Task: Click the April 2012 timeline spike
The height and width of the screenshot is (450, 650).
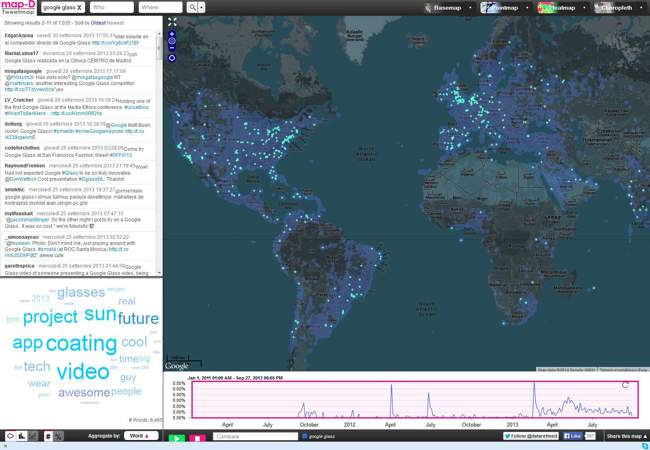Action: pyautogui.click(x=391, y=400)
